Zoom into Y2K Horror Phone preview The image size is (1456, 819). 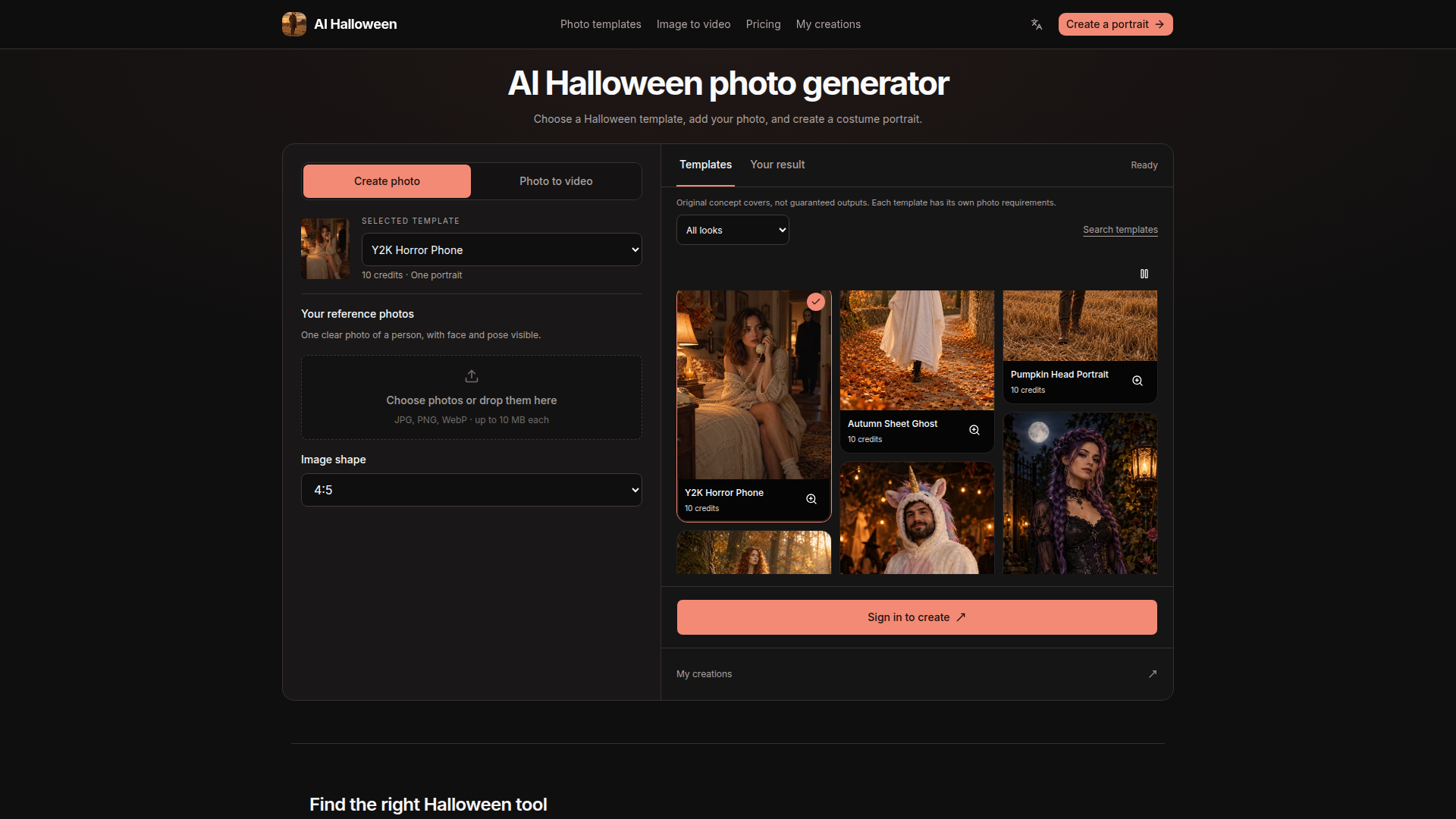pos(811,499)
